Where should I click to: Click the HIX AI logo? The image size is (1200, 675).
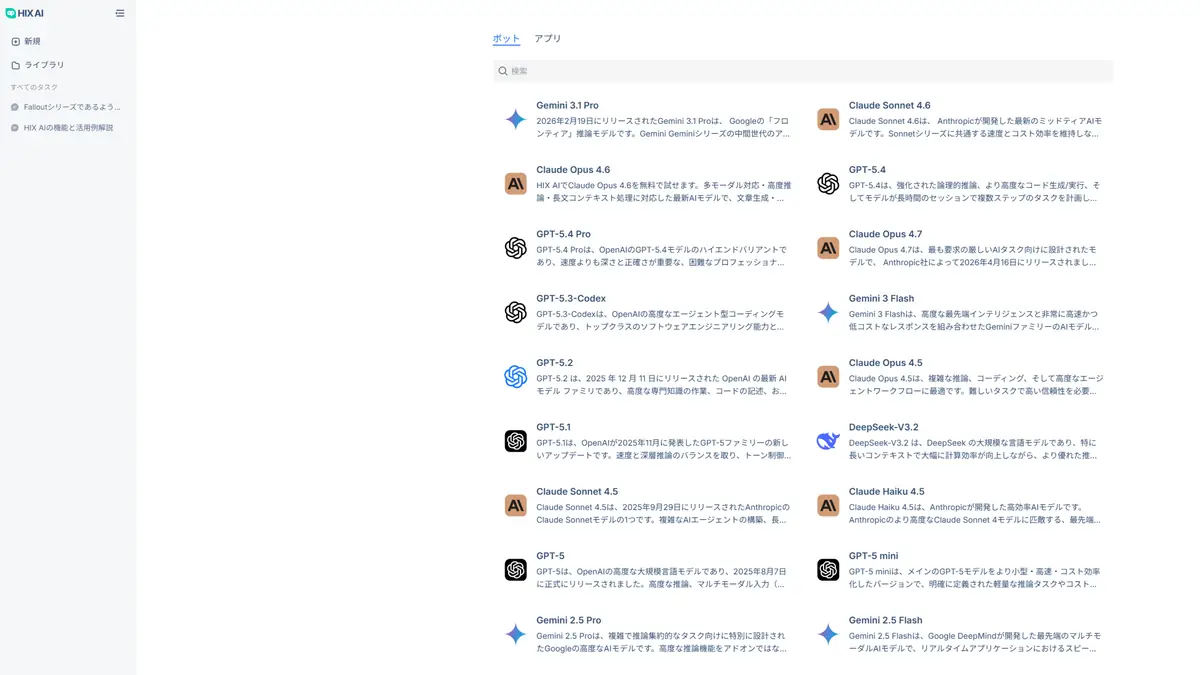click(27, 13)
